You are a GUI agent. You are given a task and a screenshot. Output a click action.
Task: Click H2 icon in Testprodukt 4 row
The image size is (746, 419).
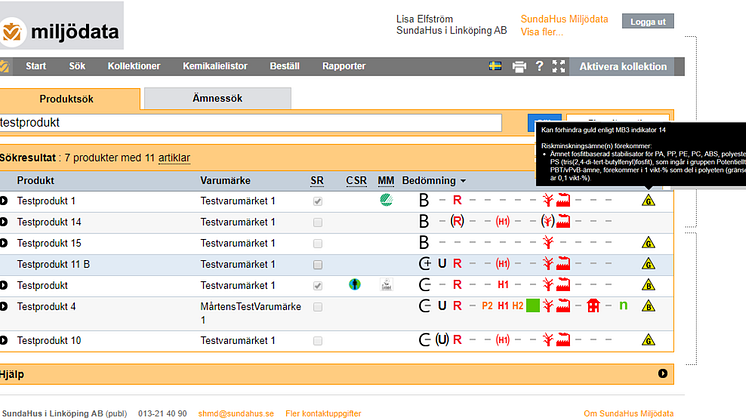pyautogui.click(x=518, y=306)
